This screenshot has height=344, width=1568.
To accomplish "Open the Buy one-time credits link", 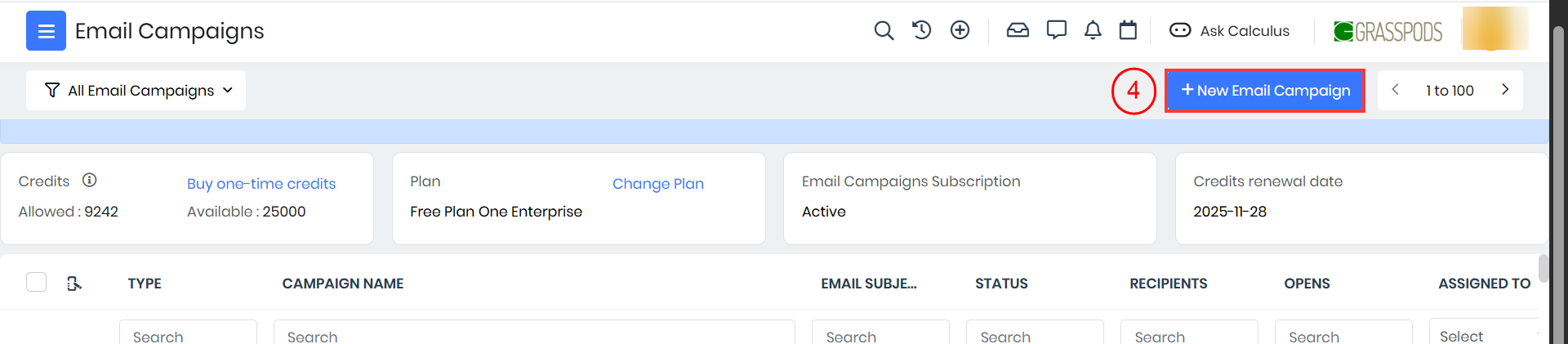I will (261, 184).
